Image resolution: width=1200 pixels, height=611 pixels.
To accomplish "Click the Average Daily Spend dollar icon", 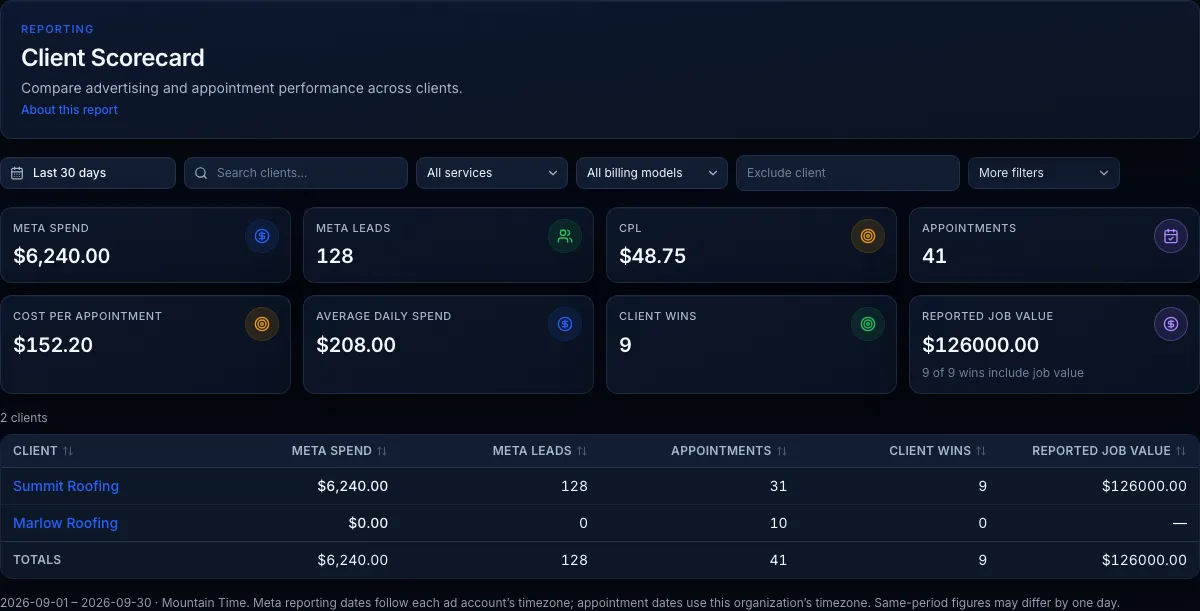I will coord(565,324).
